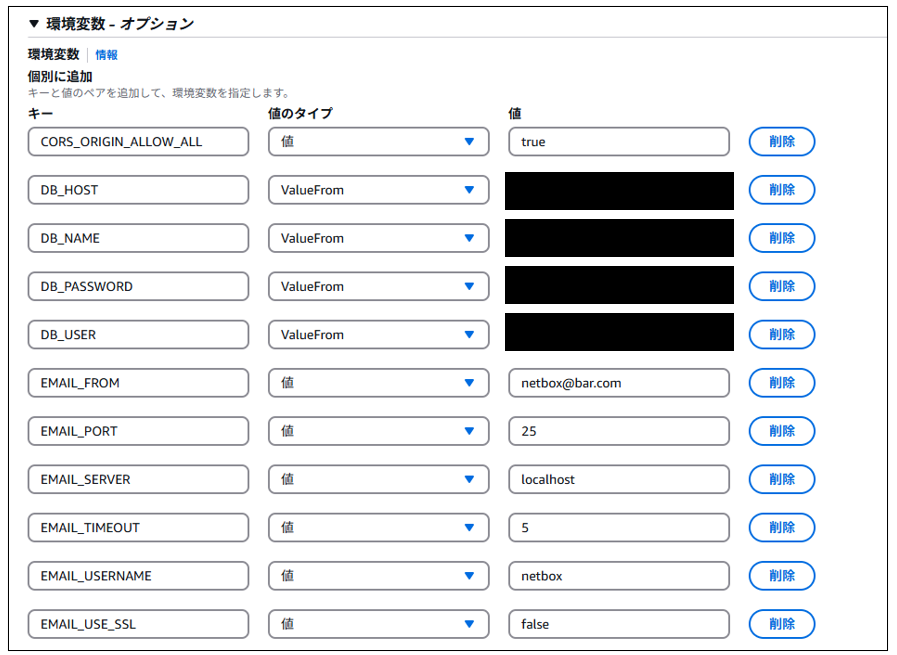897x655 pixels.
Task: Delete the EMAIL_FROM variable
Action: (x=782, y=383)
